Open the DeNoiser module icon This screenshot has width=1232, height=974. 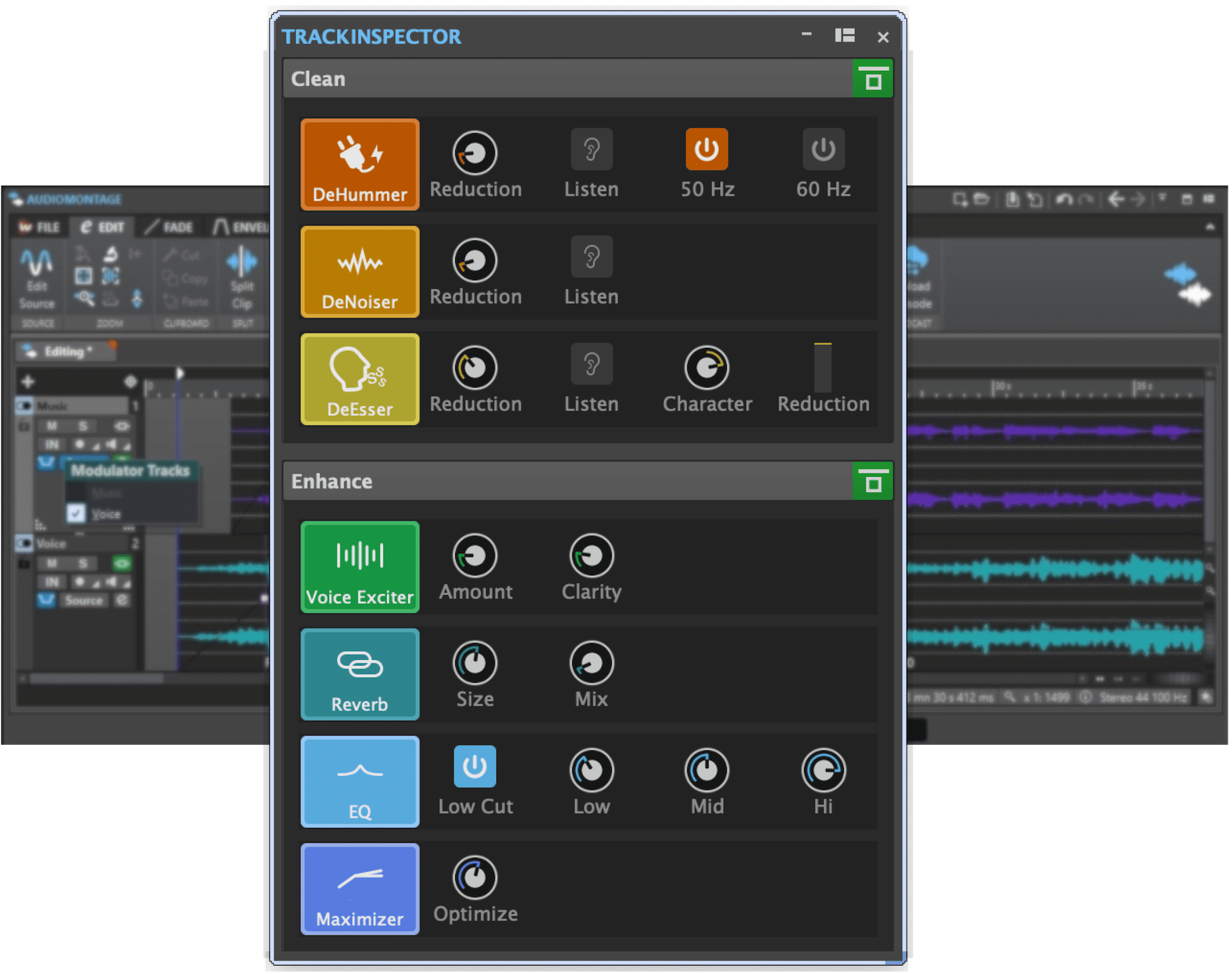click(x=360, y=272)
